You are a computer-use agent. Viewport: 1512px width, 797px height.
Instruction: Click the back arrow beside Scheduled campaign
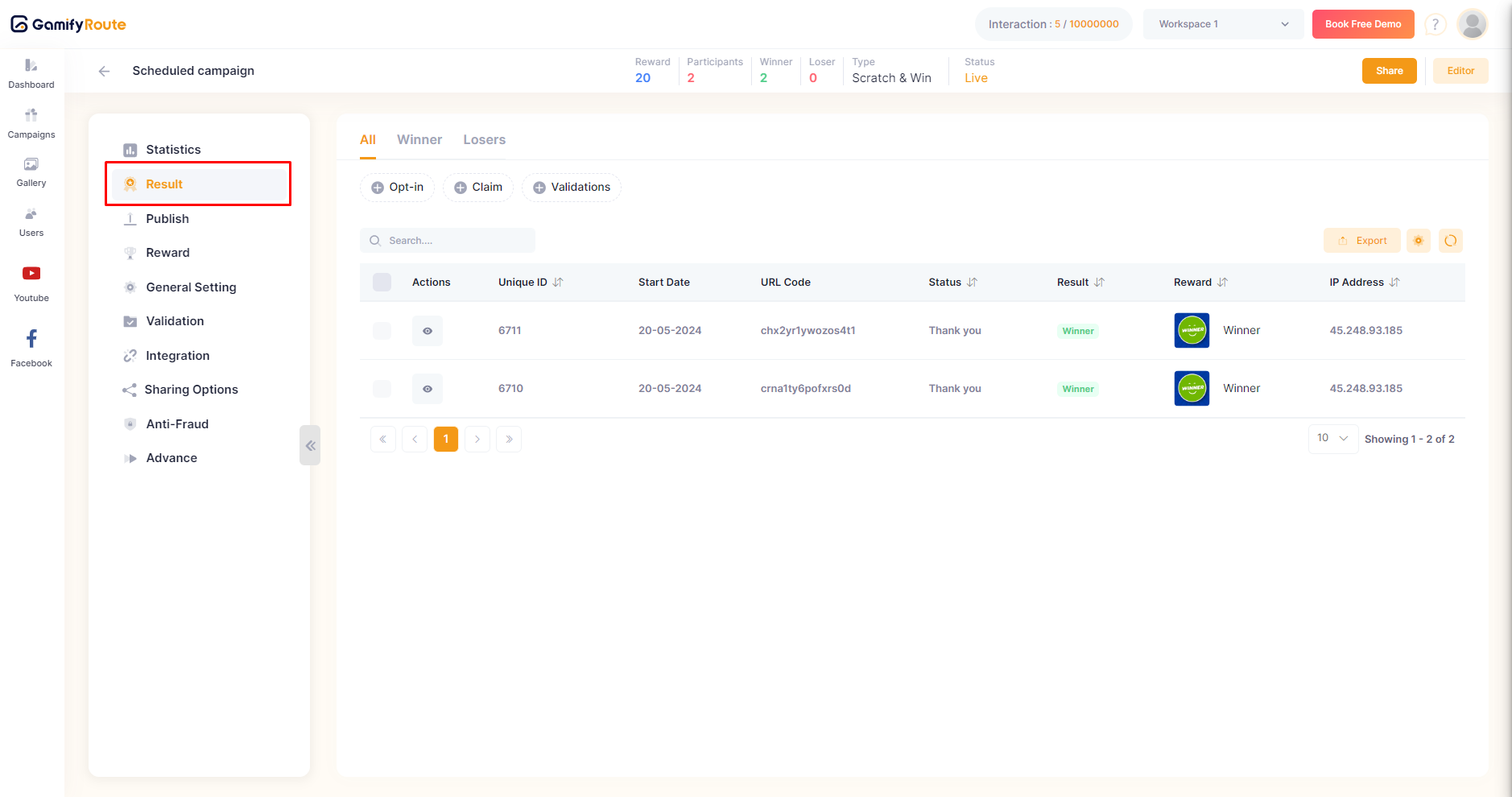[x=104, y=71]
